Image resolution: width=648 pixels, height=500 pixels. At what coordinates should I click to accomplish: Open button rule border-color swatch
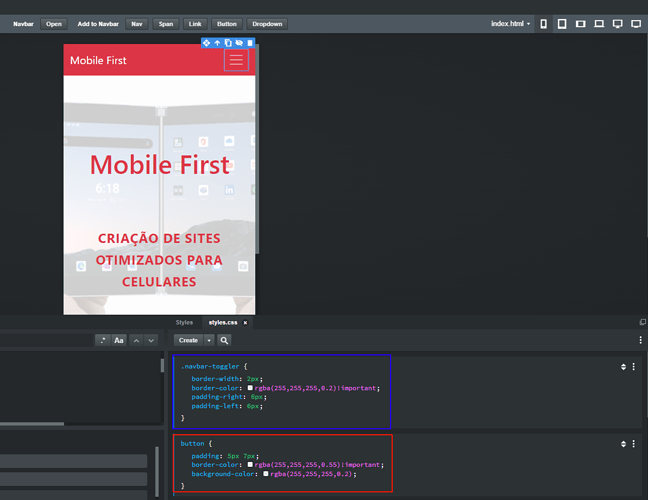point(250,464)
